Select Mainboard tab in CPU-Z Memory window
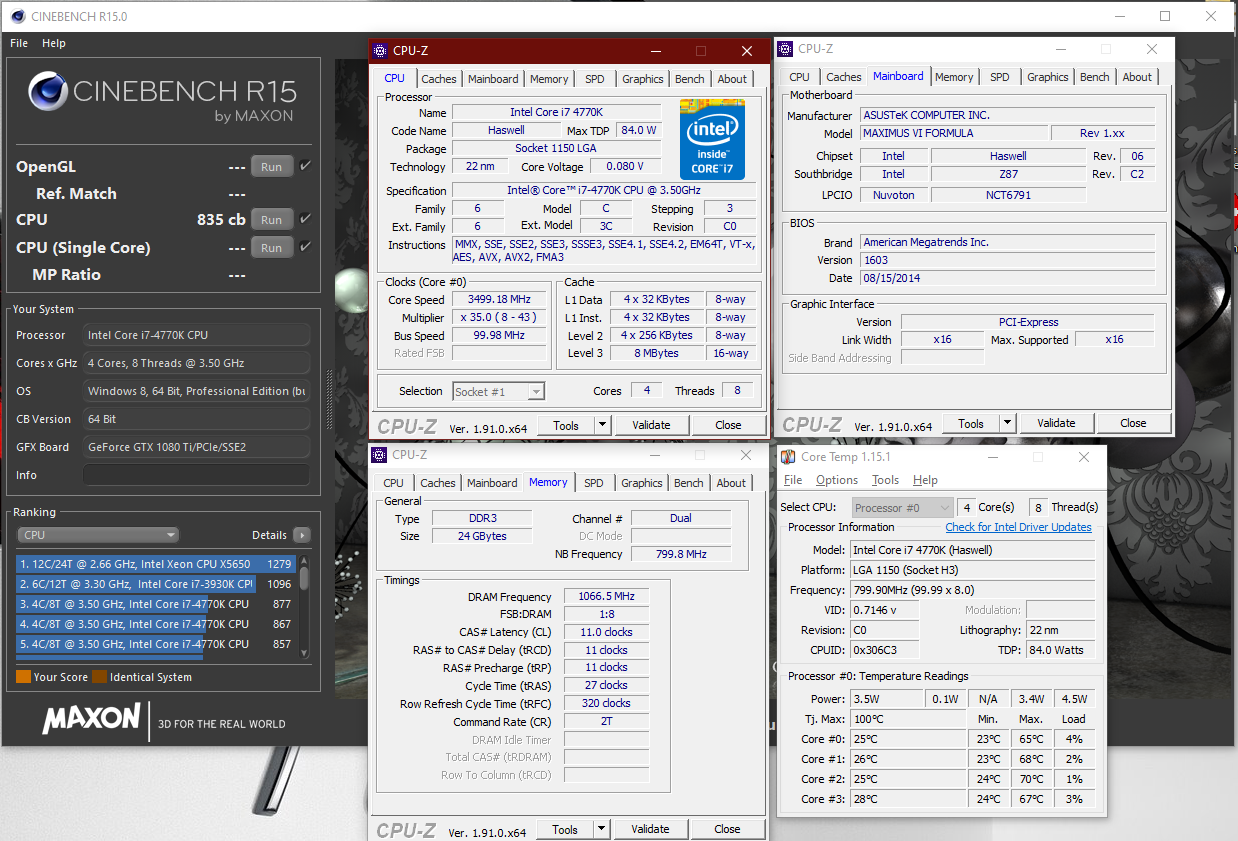Screen dimensions: 1238x841 (493, 483)
